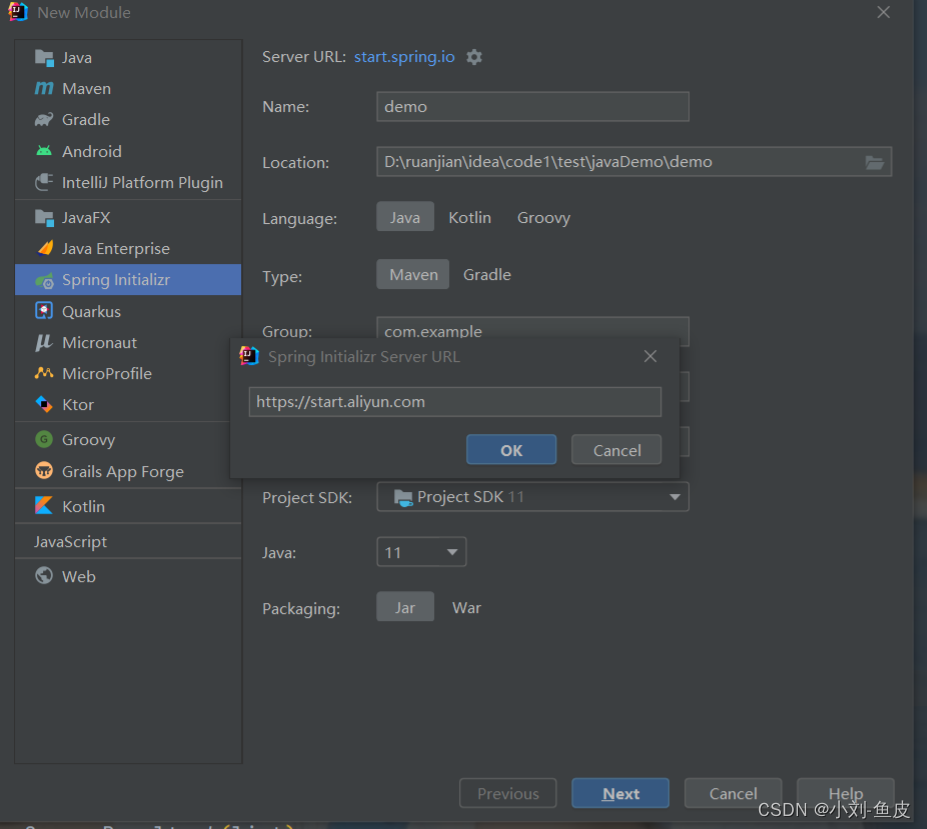
Task: Cancel the New Module wizard
Action: (x=733, y=794)
